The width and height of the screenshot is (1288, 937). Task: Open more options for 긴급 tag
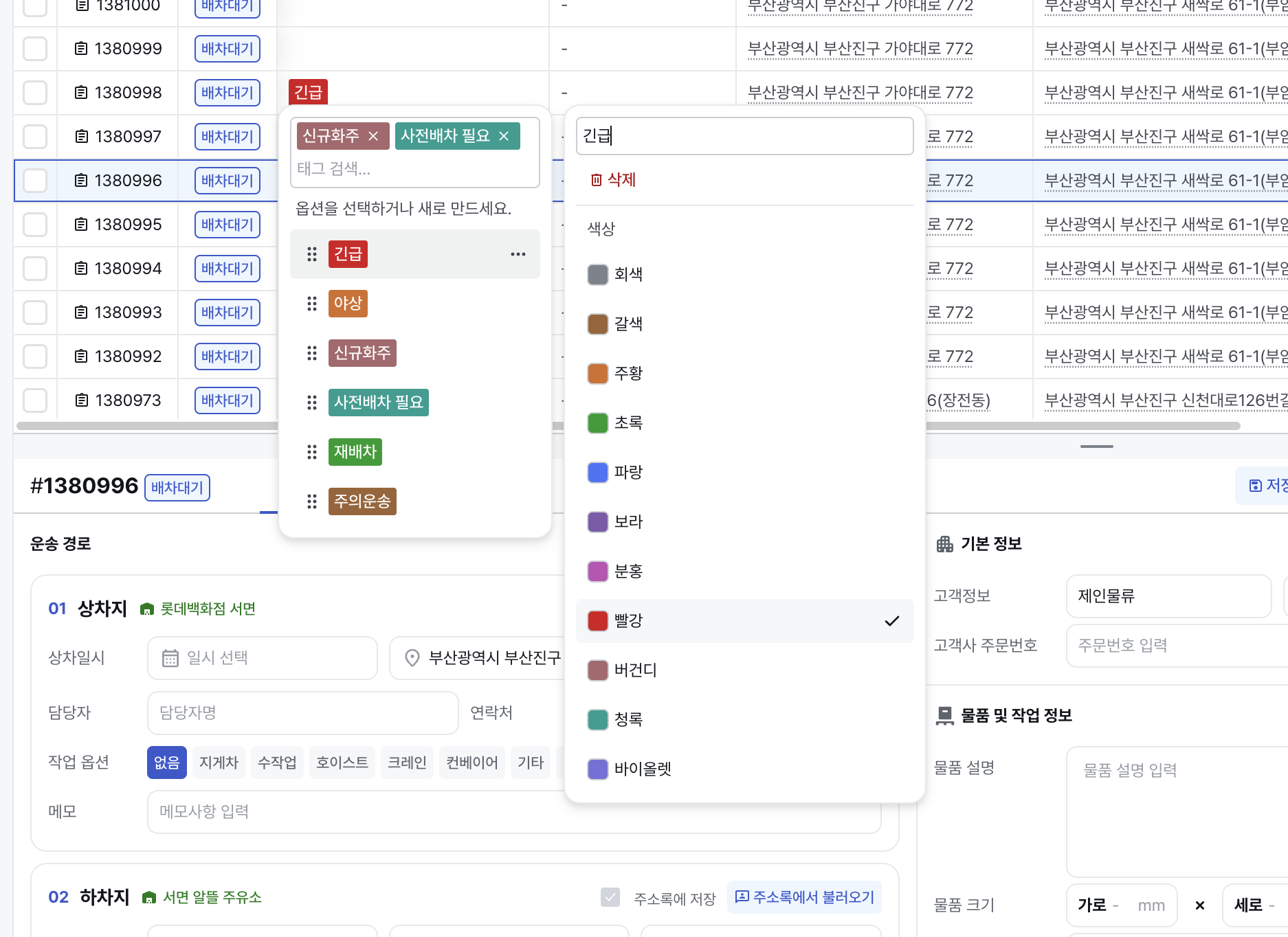518,254
